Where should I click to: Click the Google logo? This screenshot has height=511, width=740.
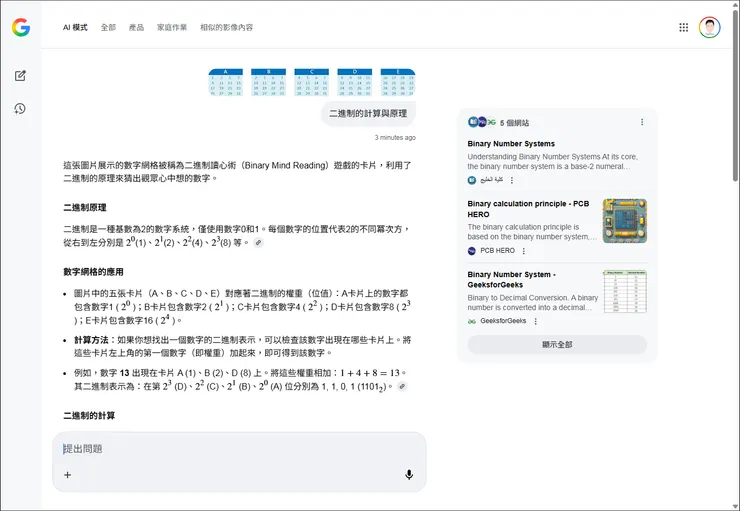coord(21,27)
